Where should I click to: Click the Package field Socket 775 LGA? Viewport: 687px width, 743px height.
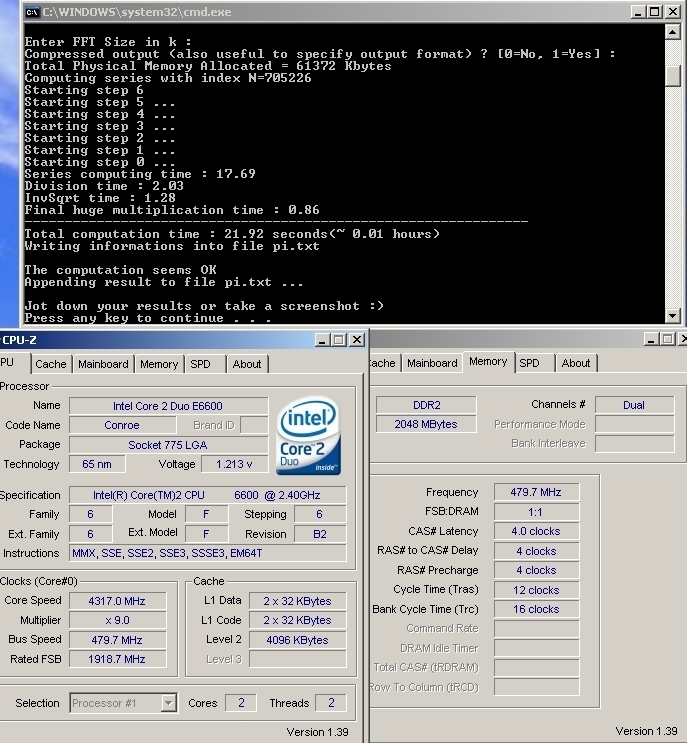coord(168,445)
